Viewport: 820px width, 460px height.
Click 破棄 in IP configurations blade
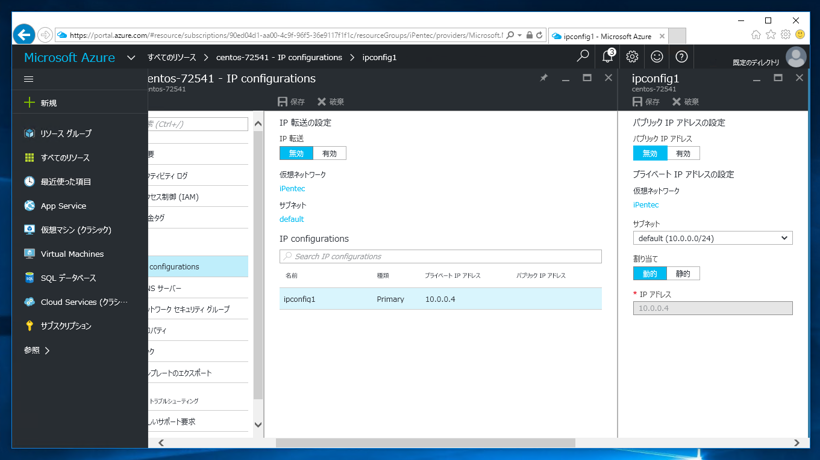(x=331, y=101)
